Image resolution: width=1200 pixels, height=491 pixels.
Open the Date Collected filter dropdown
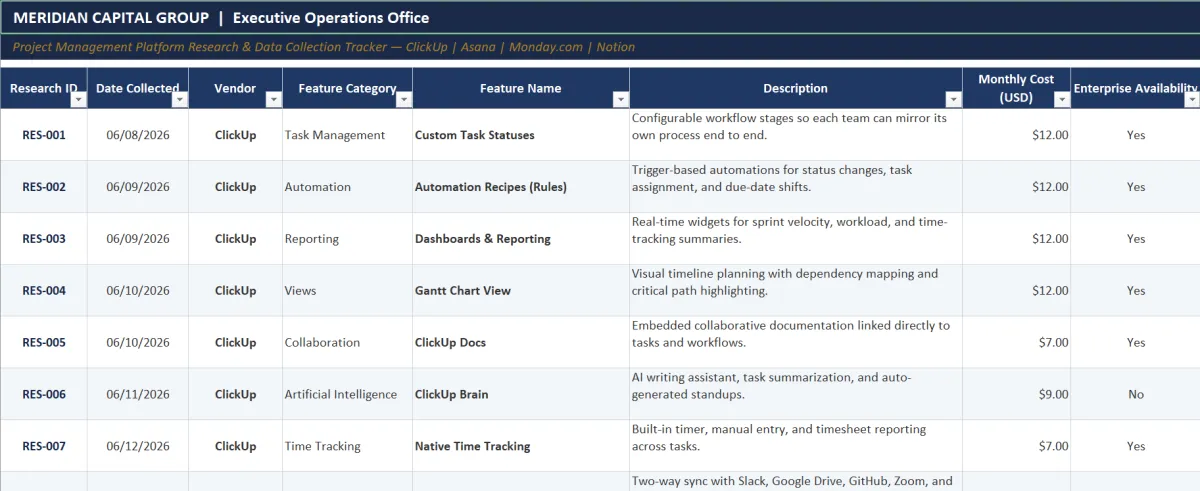pos(179,100)
